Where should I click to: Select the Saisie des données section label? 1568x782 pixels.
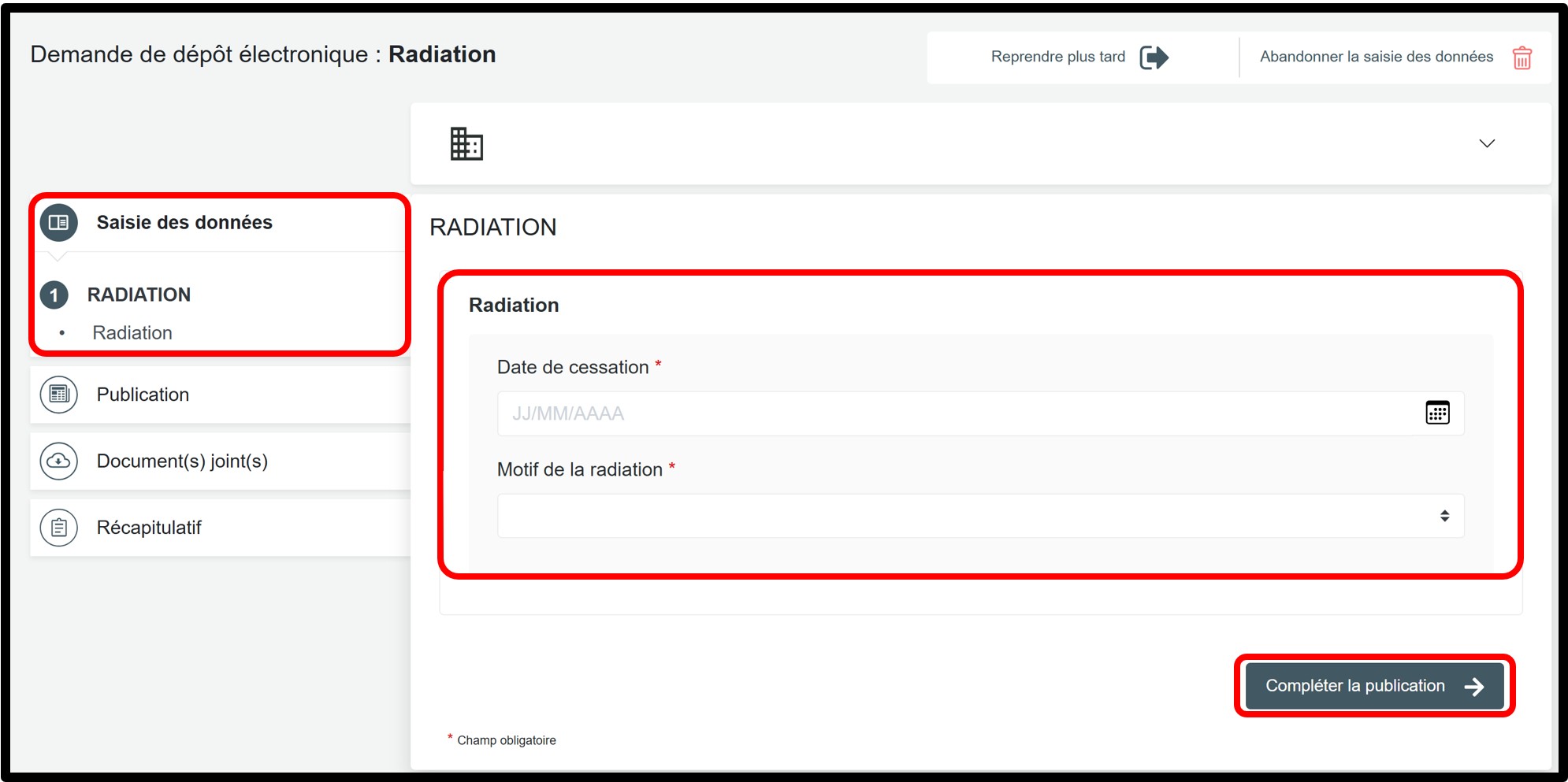pos(184,223)
